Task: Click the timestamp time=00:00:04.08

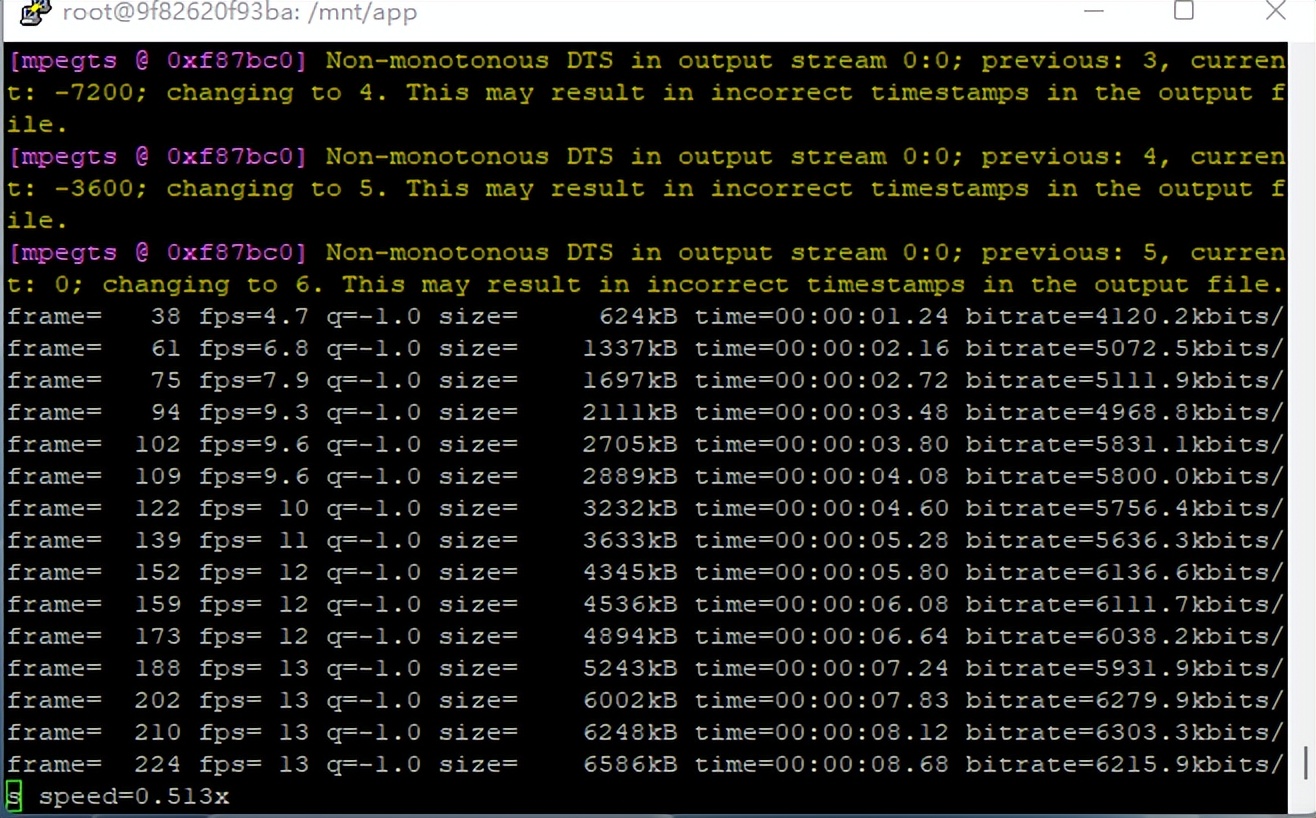Action: pyautogui.click(x=822, y=477)
